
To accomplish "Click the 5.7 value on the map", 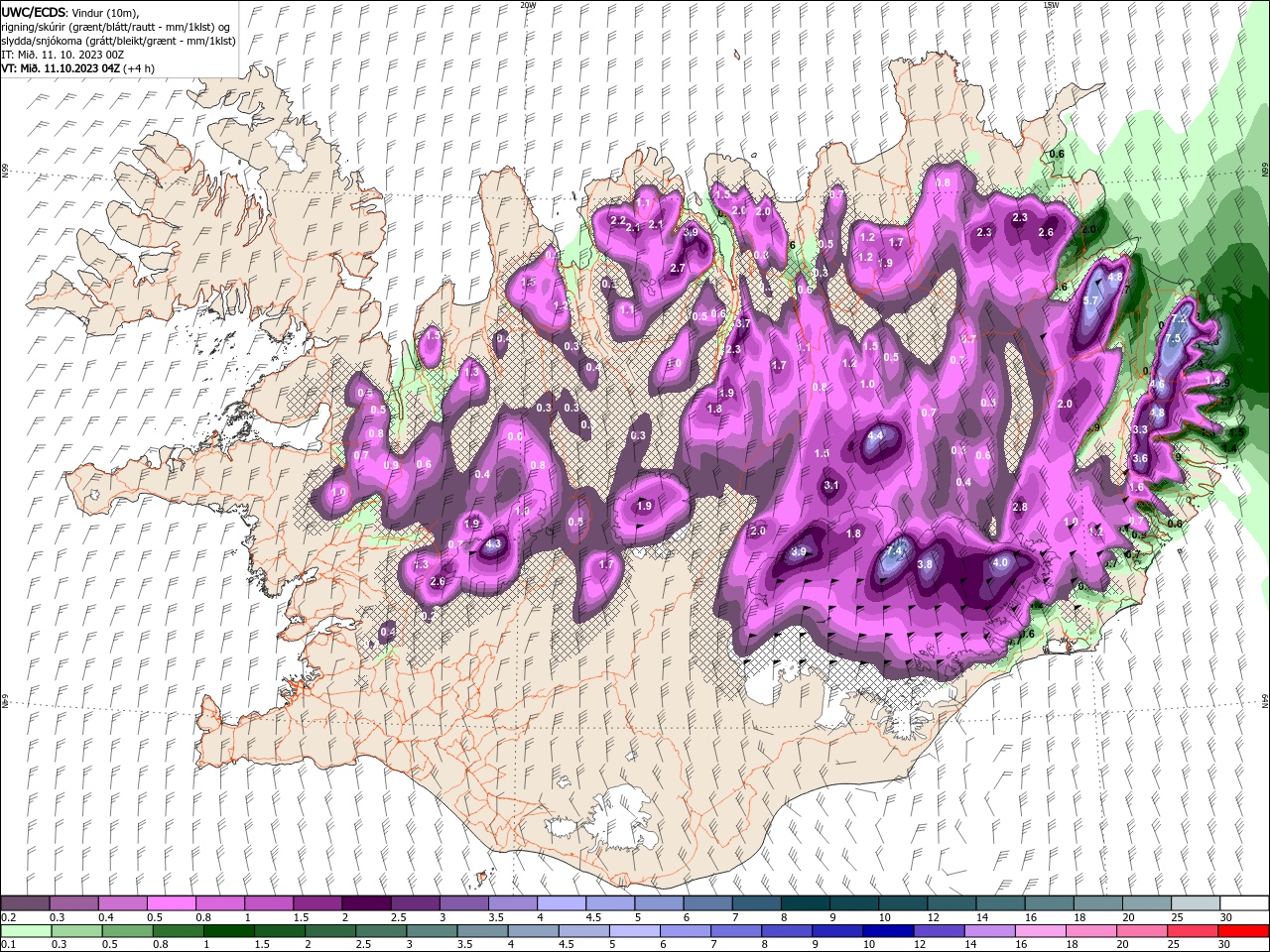I will coord(1090,300).
